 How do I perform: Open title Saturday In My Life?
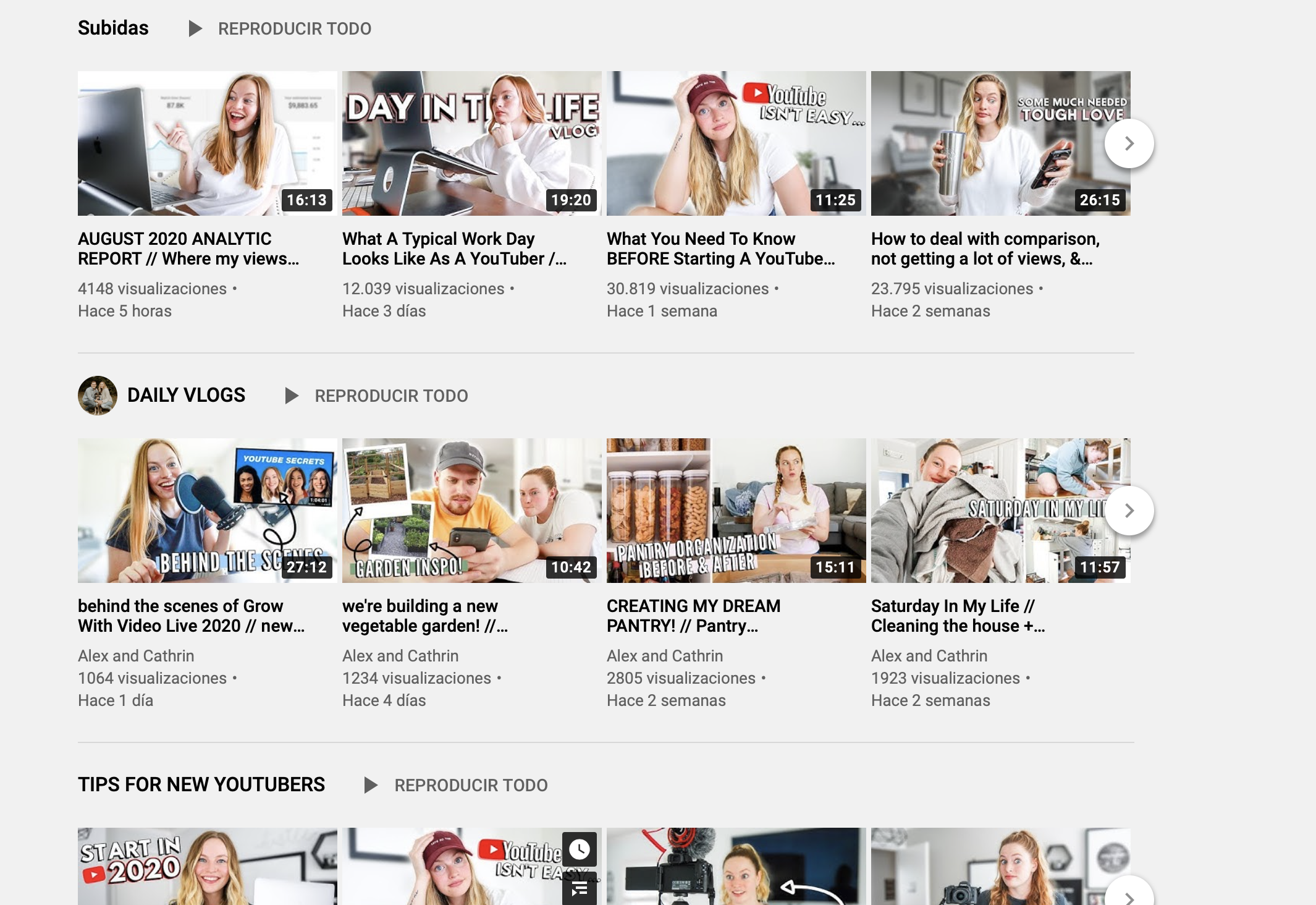[958, 616]
